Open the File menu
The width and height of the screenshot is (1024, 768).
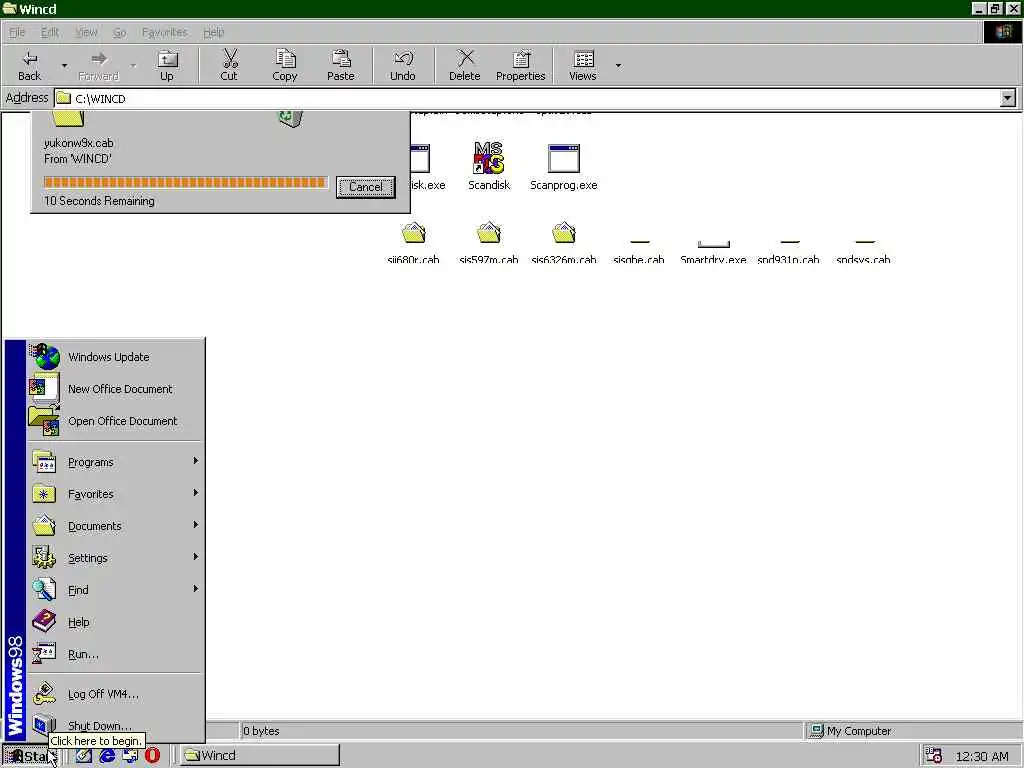click(x=17, y=32)
